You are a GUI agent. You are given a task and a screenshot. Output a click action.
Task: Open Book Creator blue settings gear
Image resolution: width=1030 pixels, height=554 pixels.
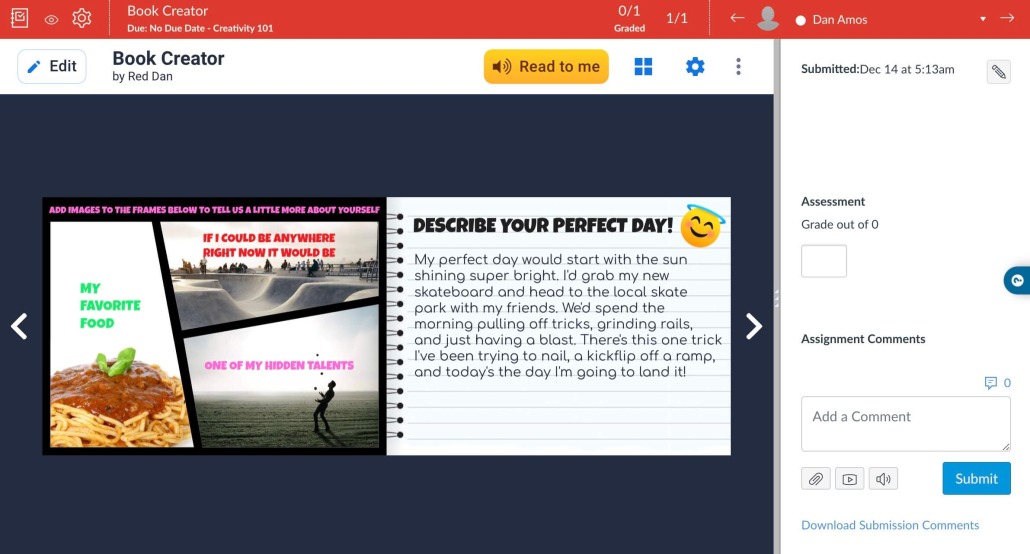pyautogui.click(x=695, y=66)
